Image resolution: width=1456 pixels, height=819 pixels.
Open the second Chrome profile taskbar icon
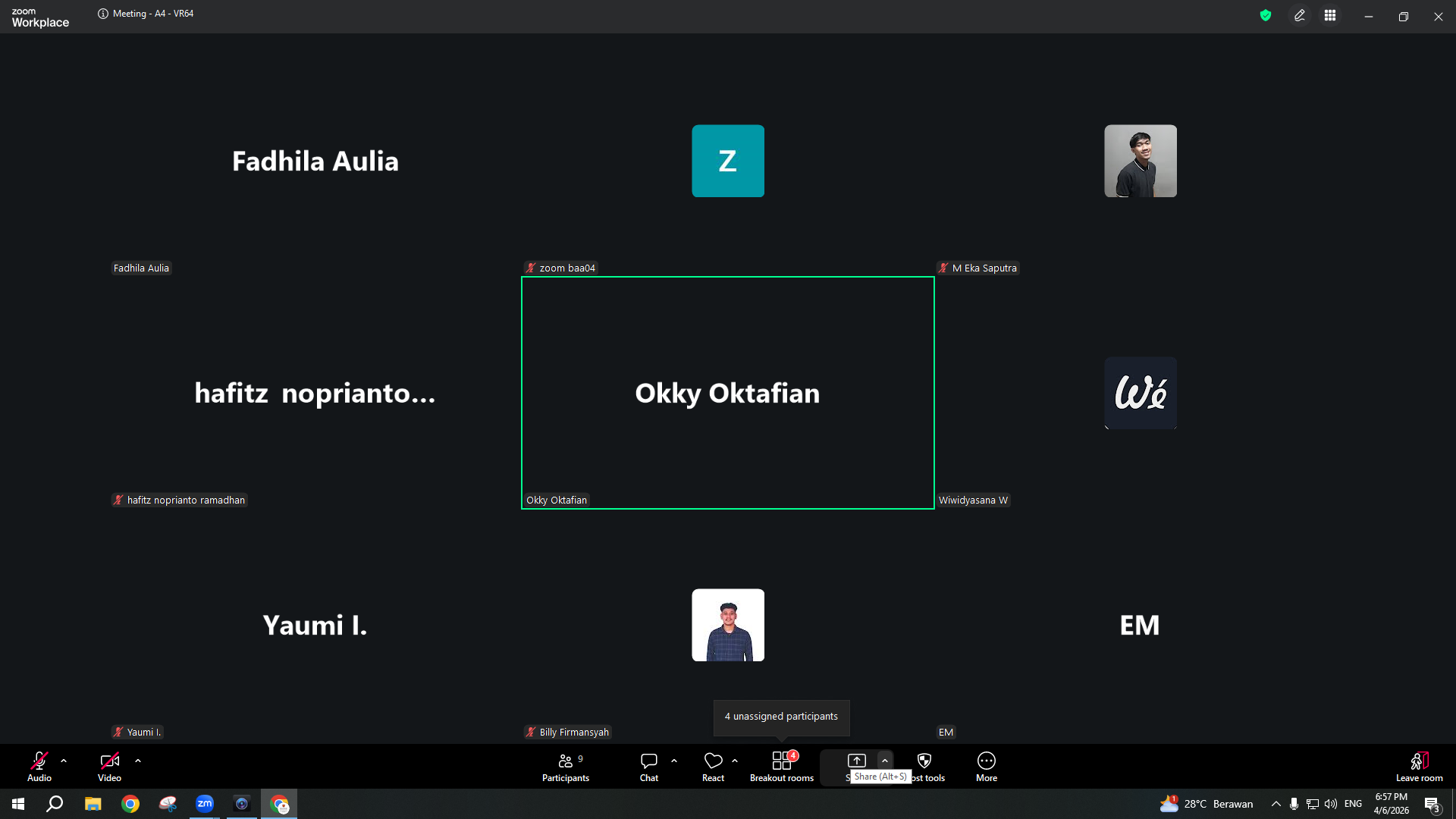[x=280, y=804]
